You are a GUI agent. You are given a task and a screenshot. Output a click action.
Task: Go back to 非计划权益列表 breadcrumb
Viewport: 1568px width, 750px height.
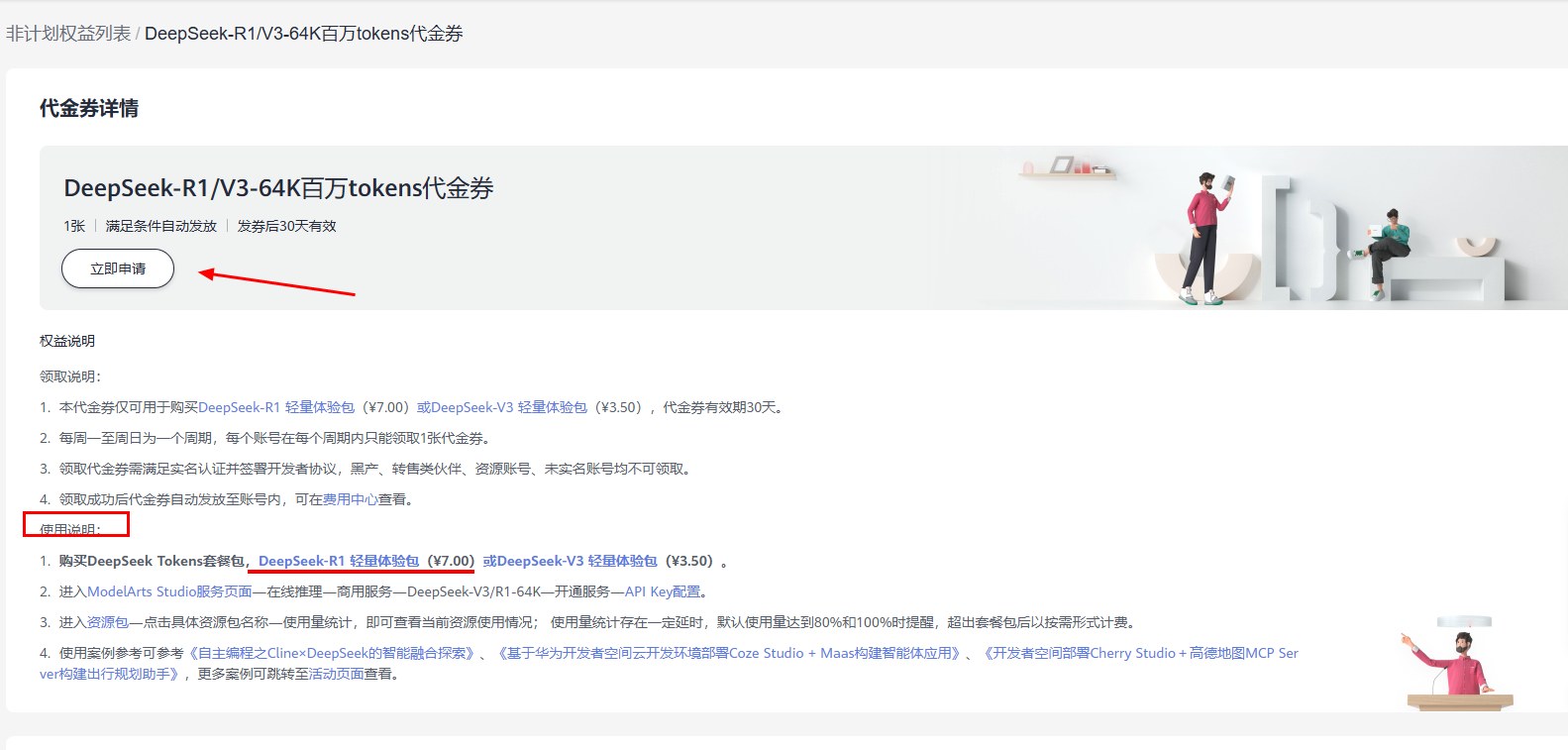(68, 34)
